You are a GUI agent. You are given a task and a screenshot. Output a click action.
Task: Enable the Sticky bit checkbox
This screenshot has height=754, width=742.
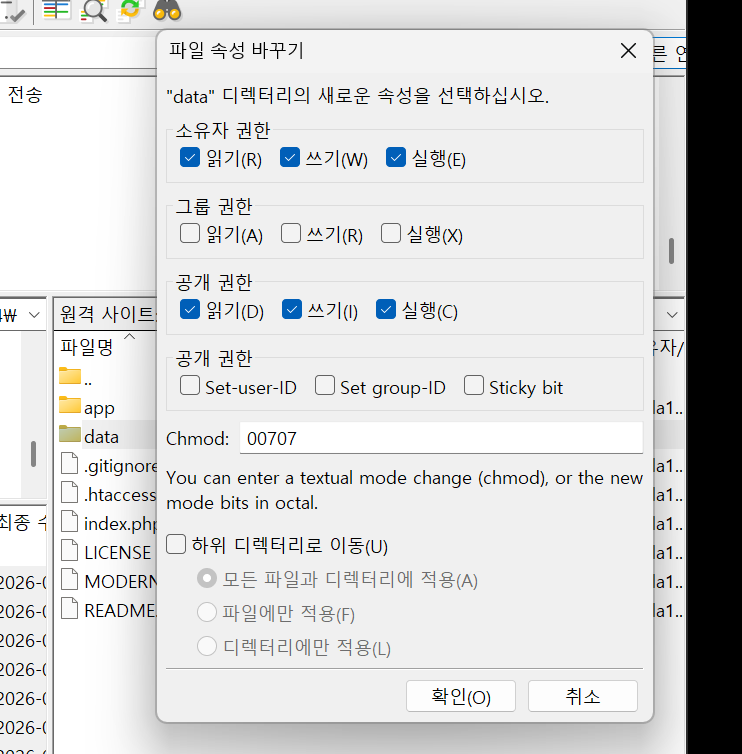(474, 385)
